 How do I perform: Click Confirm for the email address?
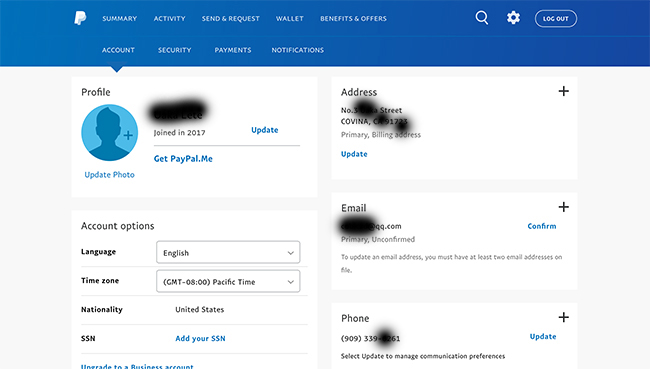pyautogui.click(x=542, y=226)
